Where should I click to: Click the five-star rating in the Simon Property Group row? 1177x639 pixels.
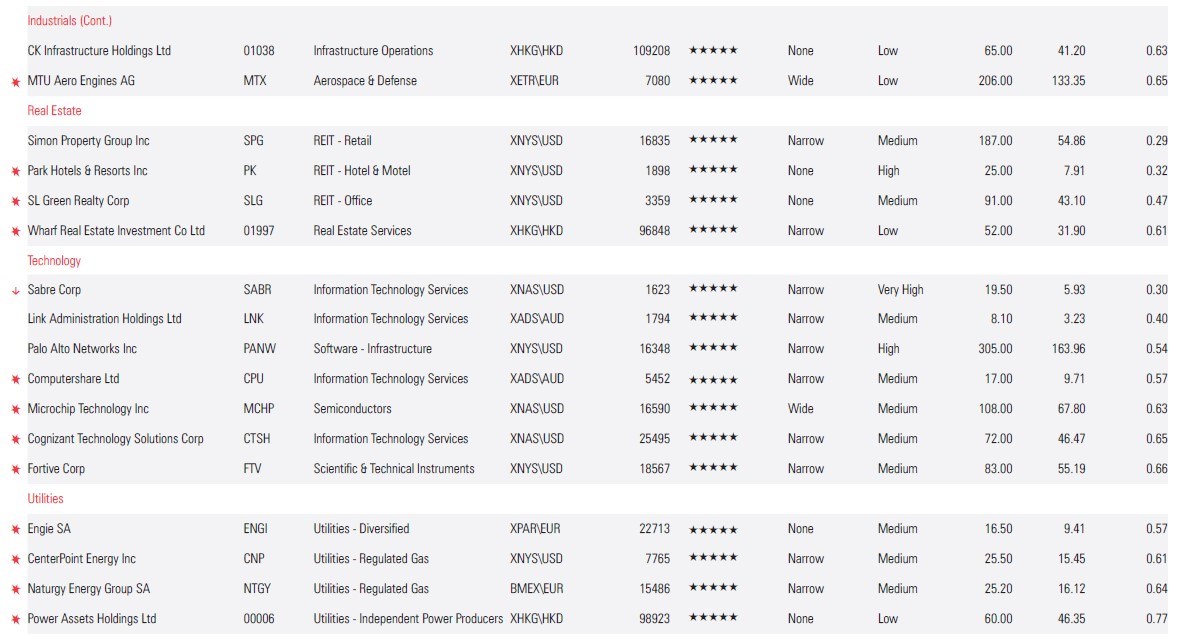713,141
